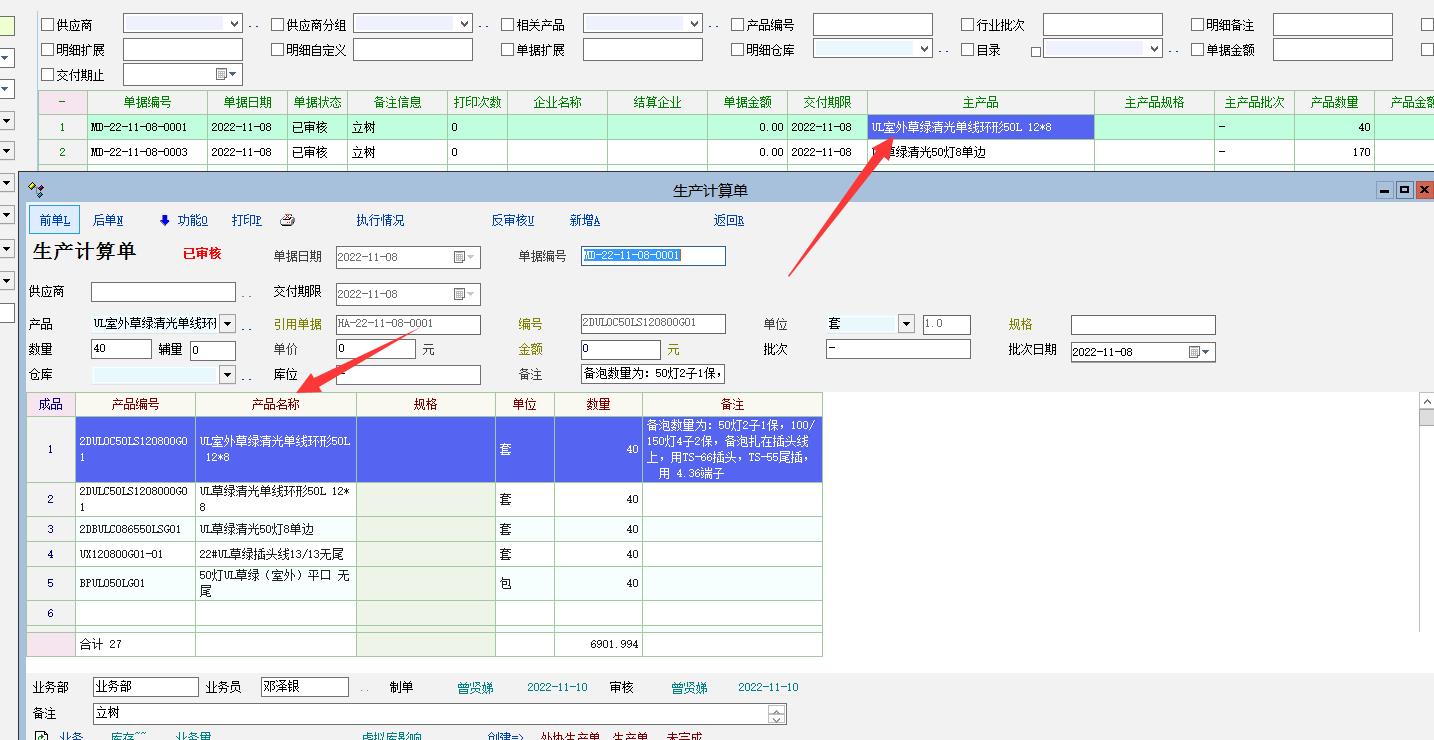Click the 单据编号 input field
This screenshot has height=740, width=1434.
653,256
